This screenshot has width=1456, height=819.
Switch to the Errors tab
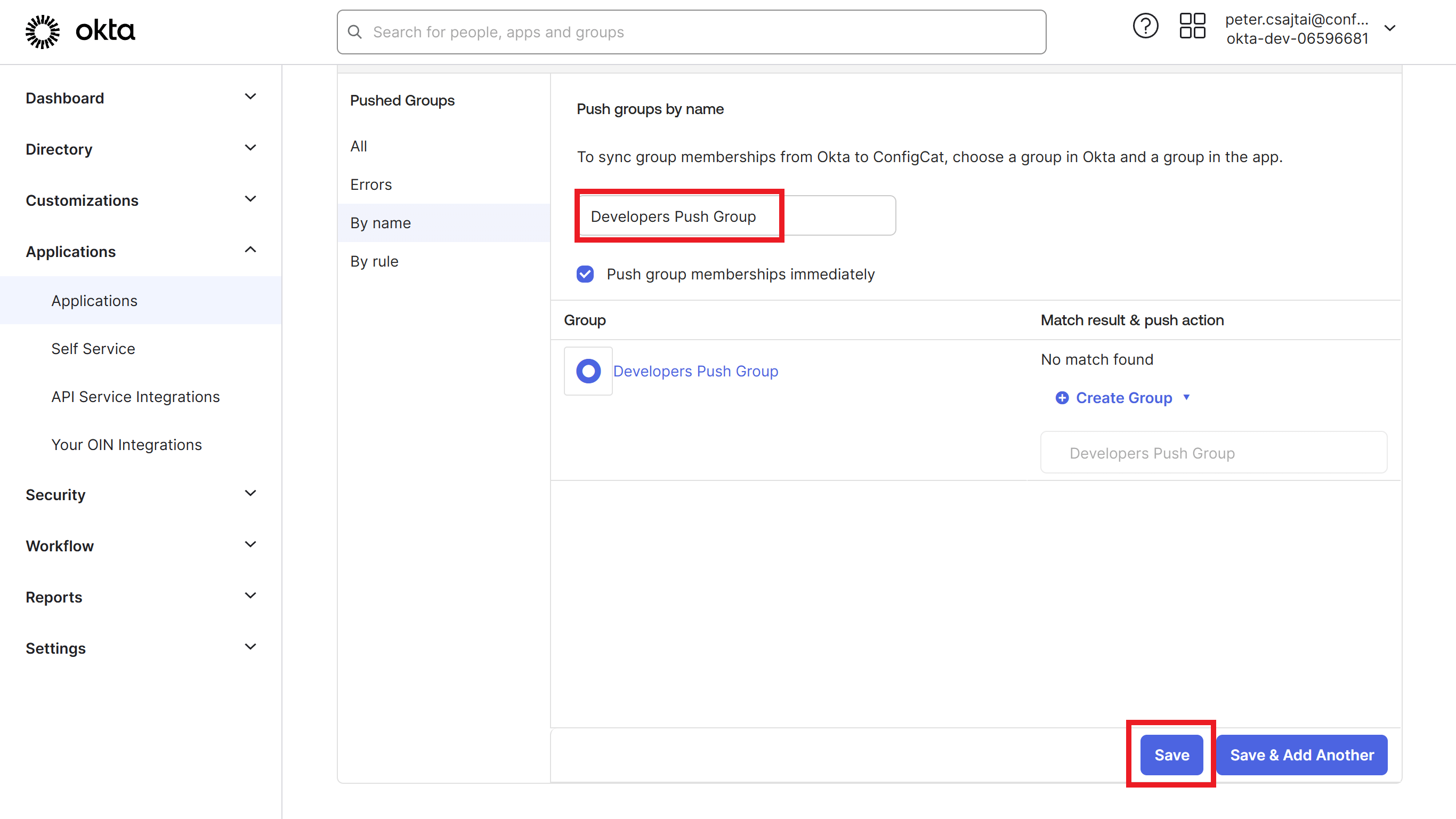pos(370,184)
